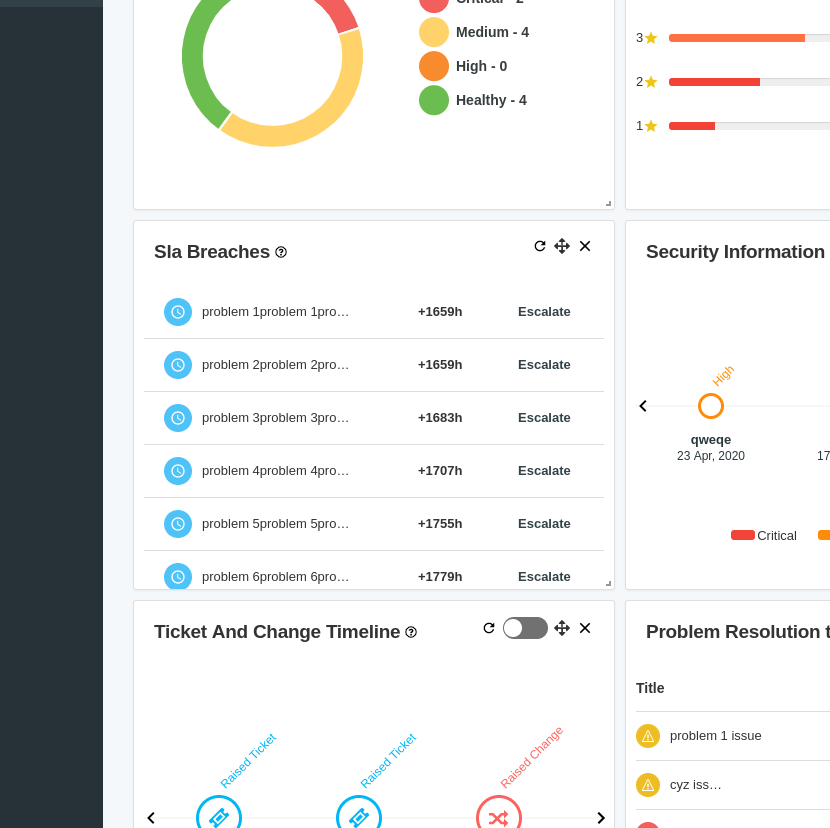Click the 2 star rating bar
Viewport: 830px width, 828px height.
(749, 82)
